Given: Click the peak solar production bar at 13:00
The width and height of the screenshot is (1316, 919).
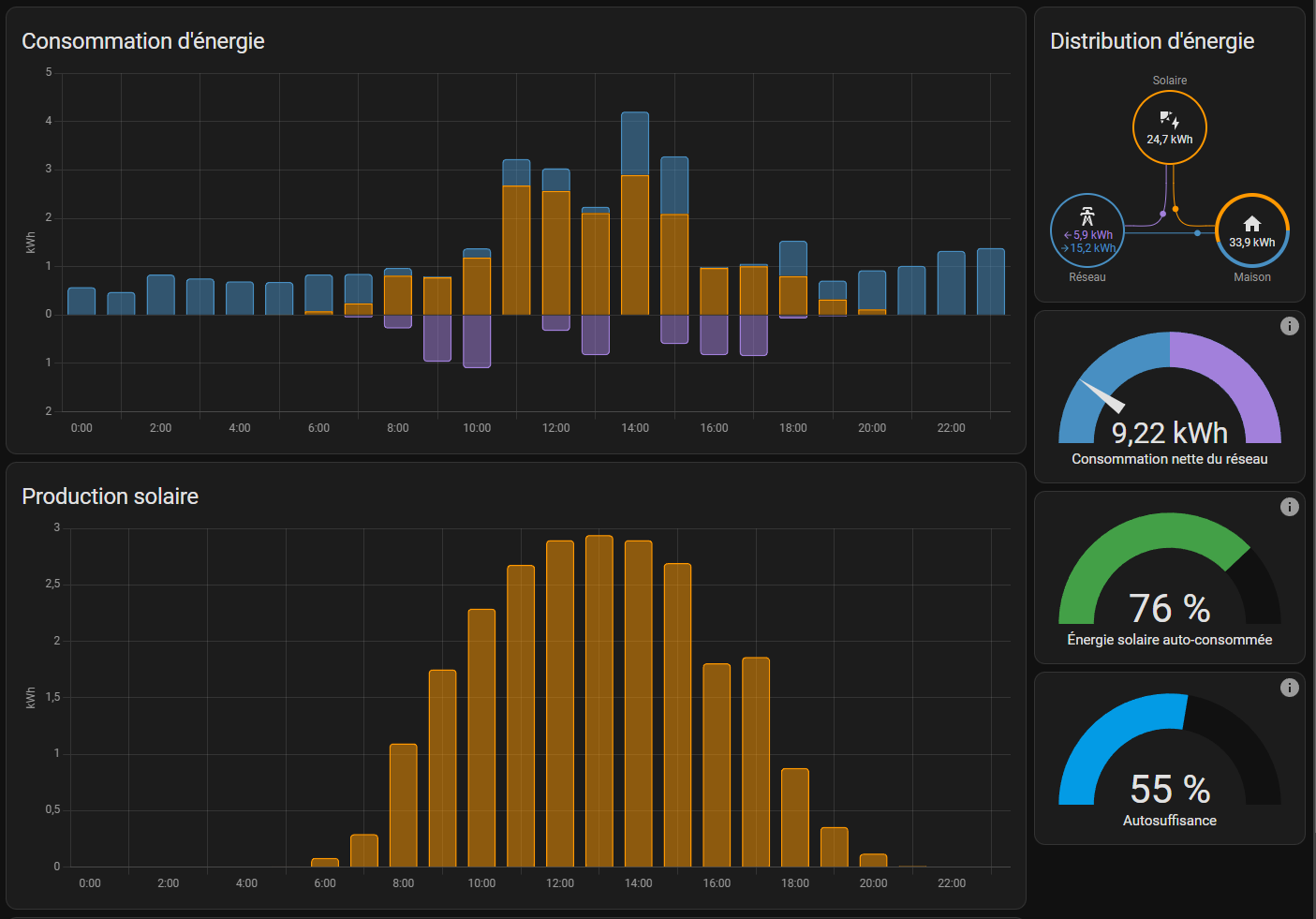Looking at the screenshot, I should pos(599,701).
